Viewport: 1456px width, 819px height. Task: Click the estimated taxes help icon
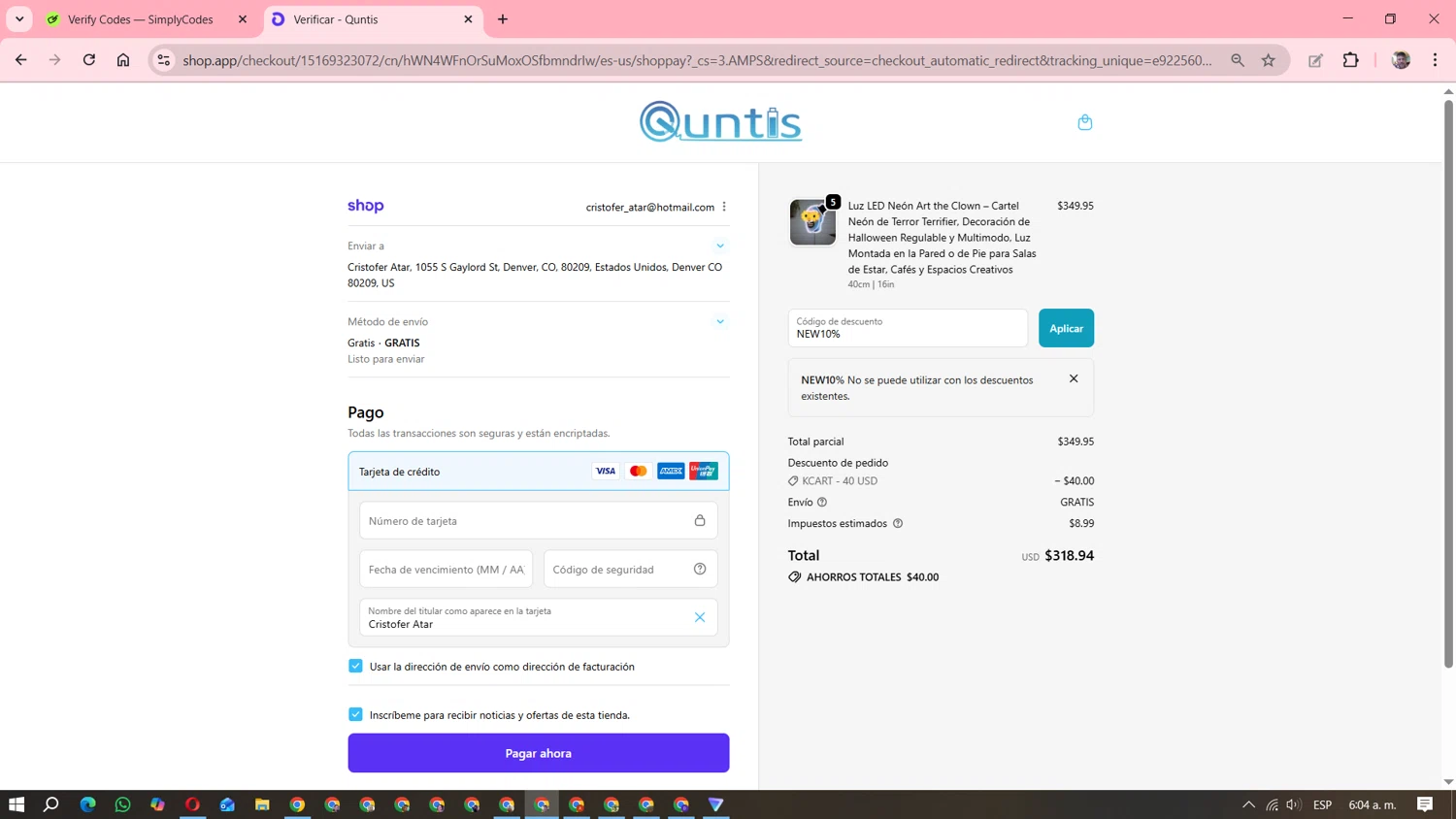click(x=898, y=523)
